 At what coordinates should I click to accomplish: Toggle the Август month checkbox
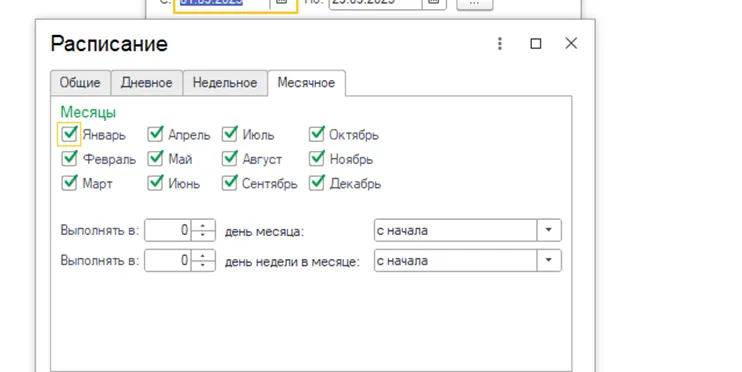click(230, 159)
